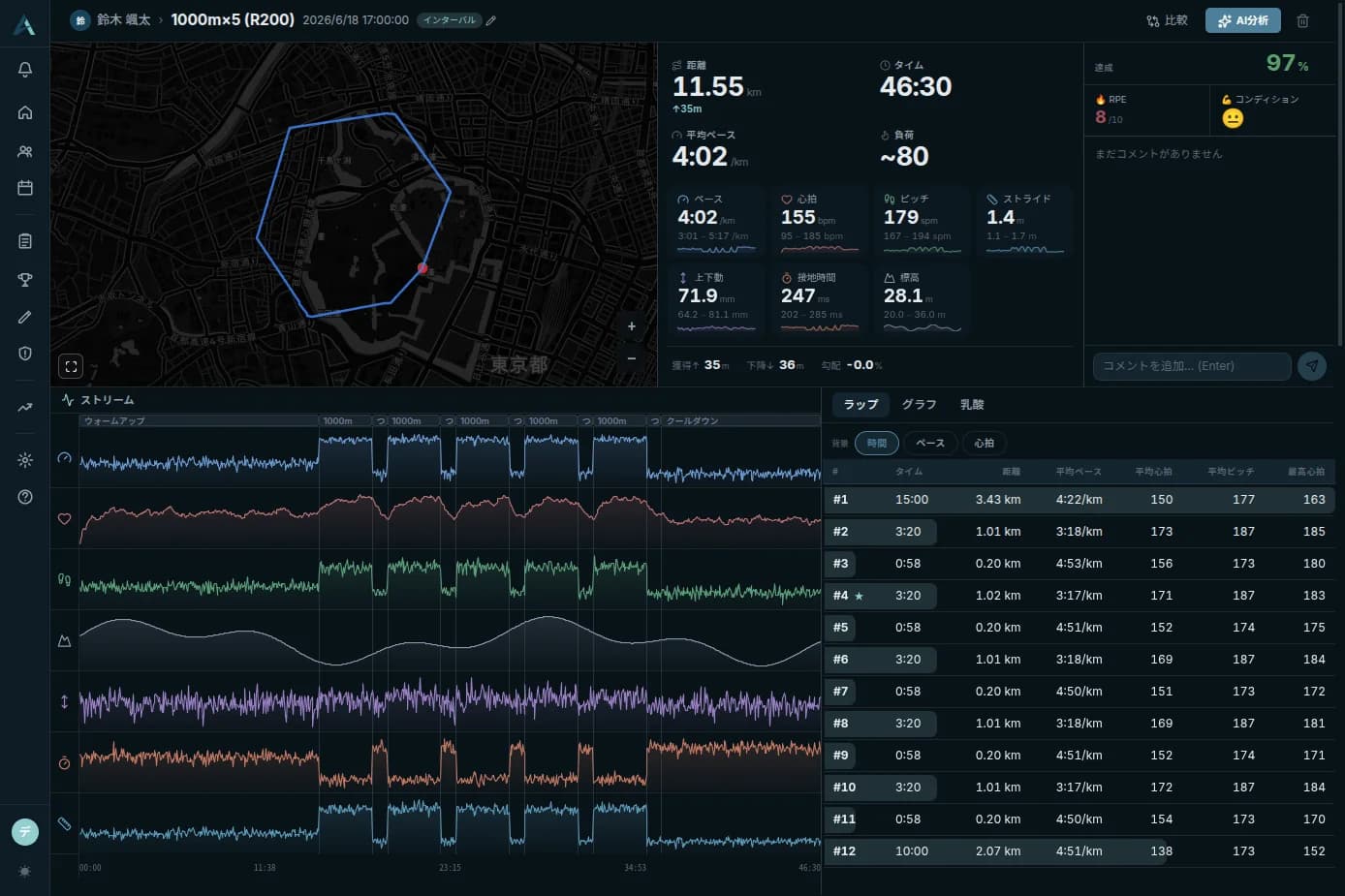This screenshot has height=896, width=1345.
Task: Select the 時間 background option
Action: pyautogui.click(x=877, y=443)
